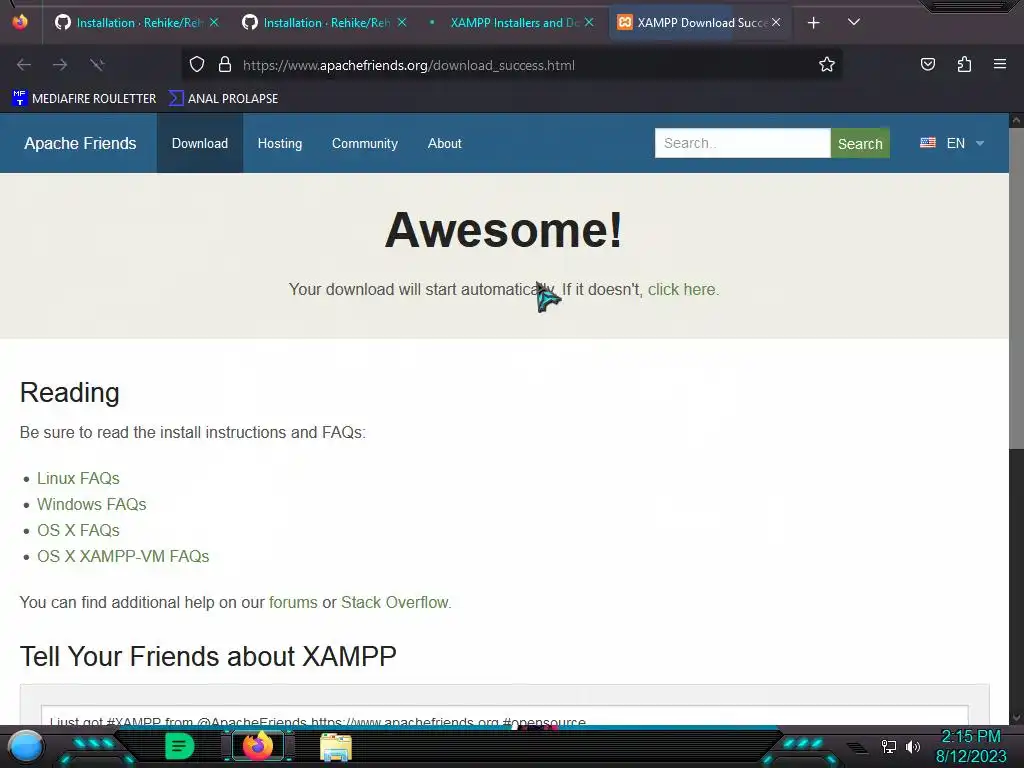Go forward one page
Image resolution: width=1024 pixels, height=768 pixels.
pos(60,65)
